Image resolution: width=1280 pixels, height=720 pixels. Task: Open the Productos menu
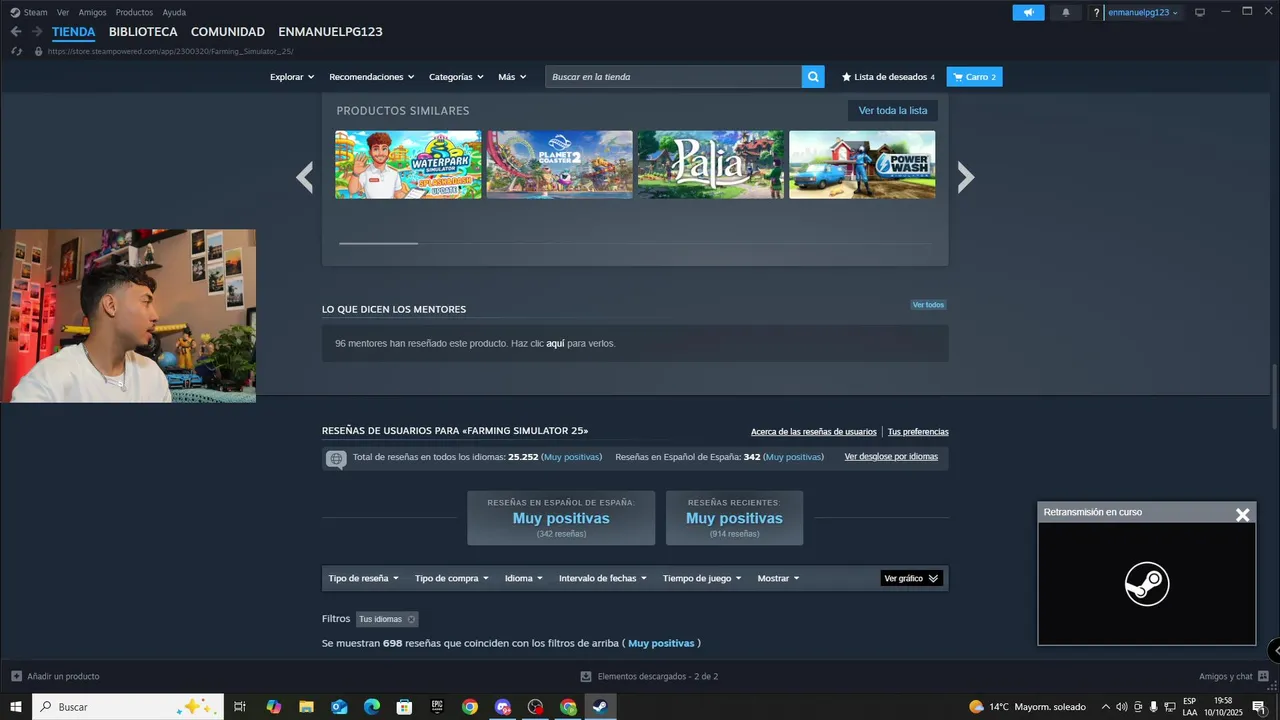134,12
